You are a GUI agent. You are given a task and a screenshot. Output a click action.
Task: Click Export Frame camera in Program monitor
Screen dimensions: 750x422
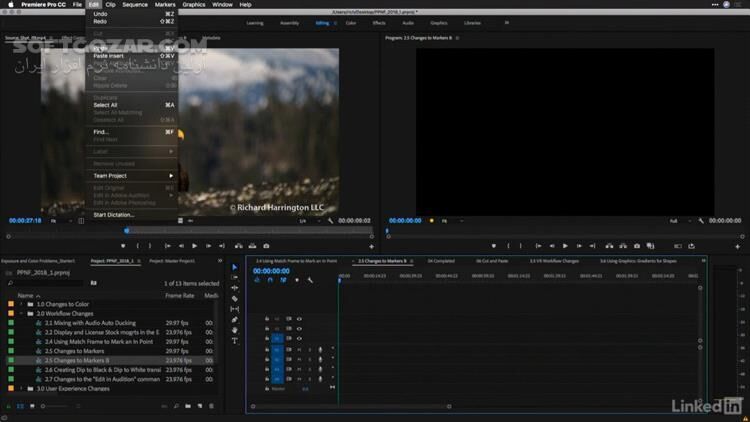coord(637,246)
